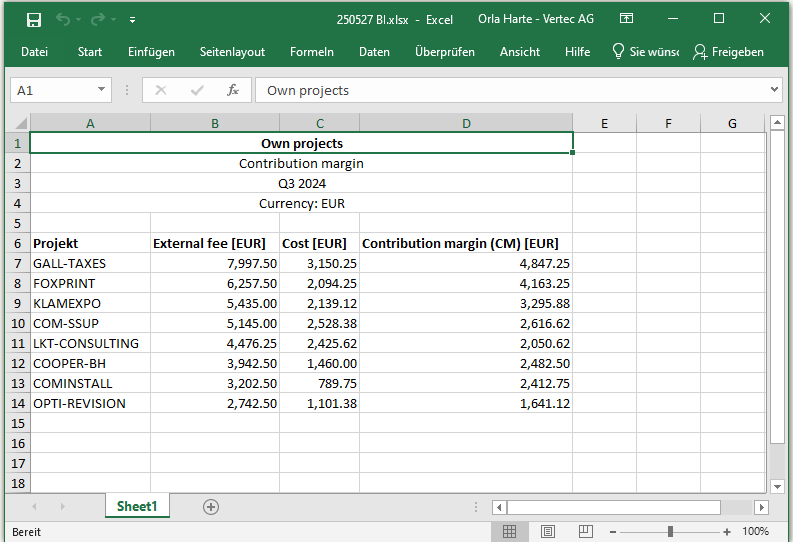
Task: Open the Ribbon Display Options icon
Action: click(626, 19)
